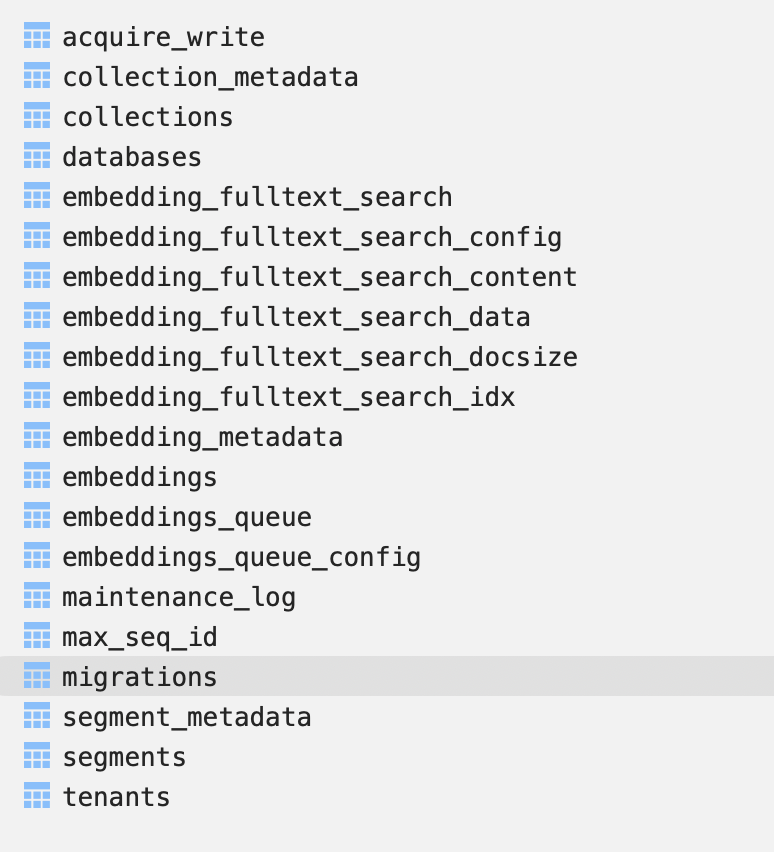The image size is (774, 852).
Task: Click the databases table icon
Action: pyautogui.click(x=37, y=156)
